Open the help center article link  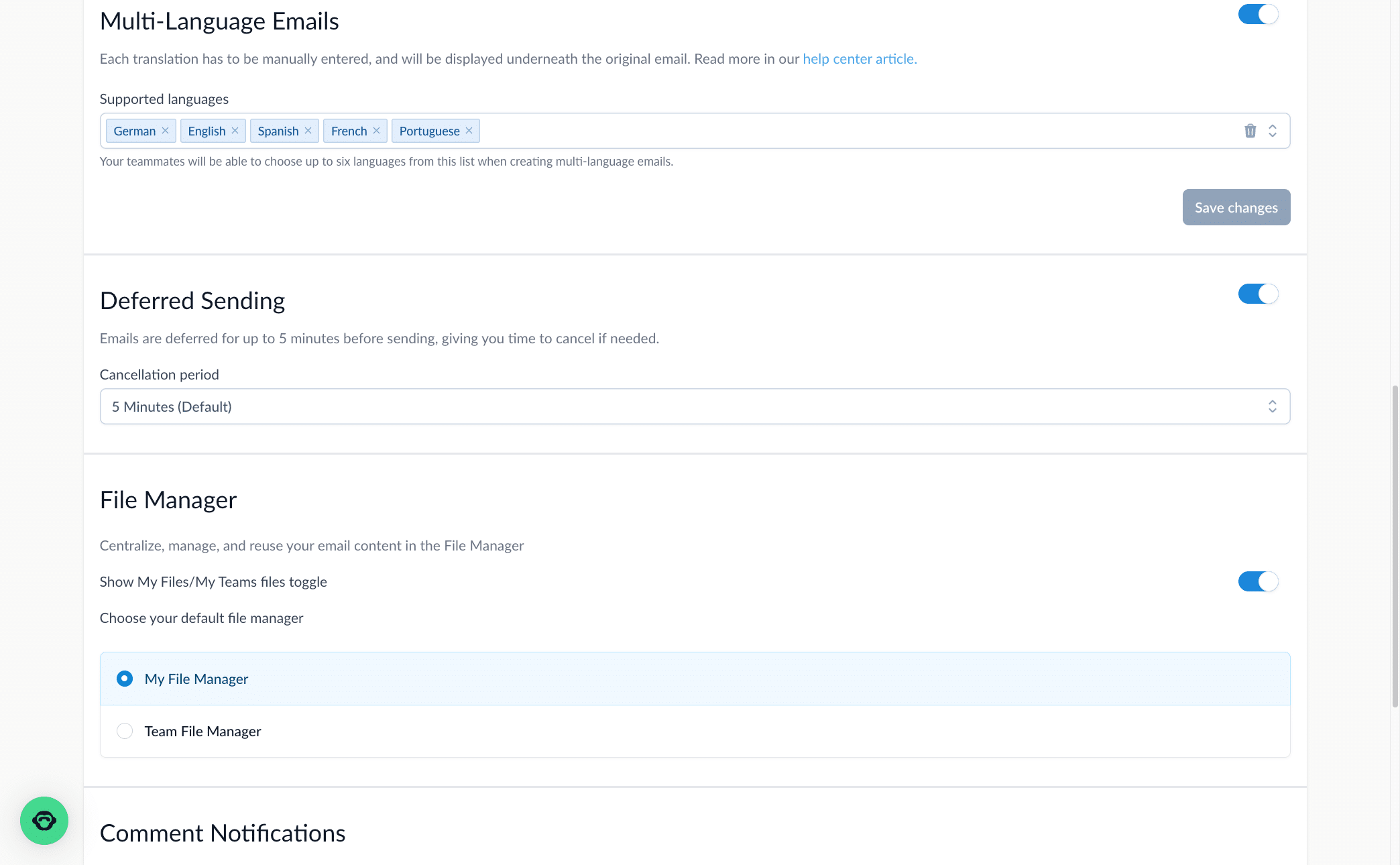[x=860, y=59]
